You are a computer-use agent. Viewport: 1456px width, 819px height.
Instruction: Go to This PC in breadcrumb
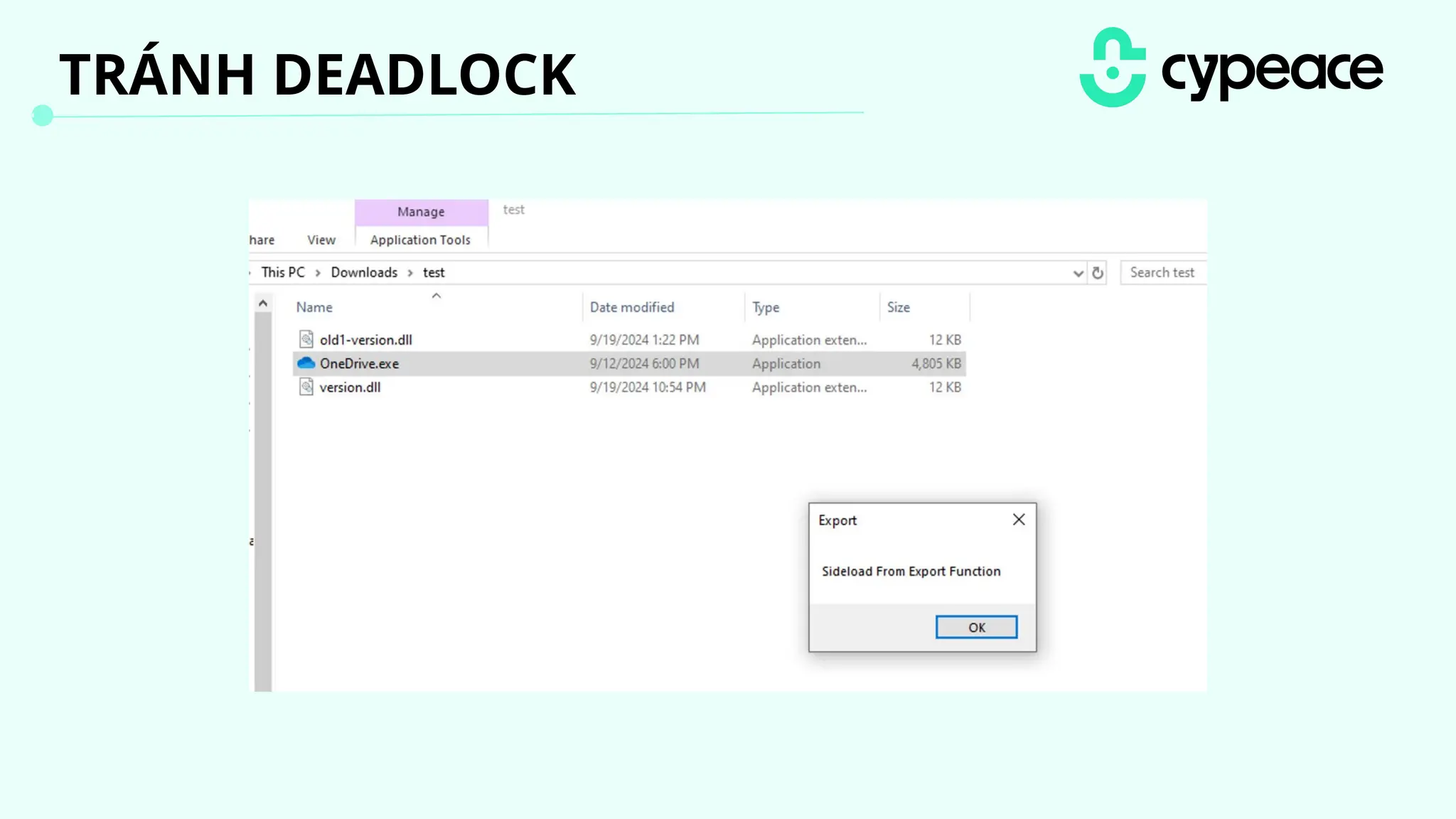pyautogui.click(x=283, y=272)
